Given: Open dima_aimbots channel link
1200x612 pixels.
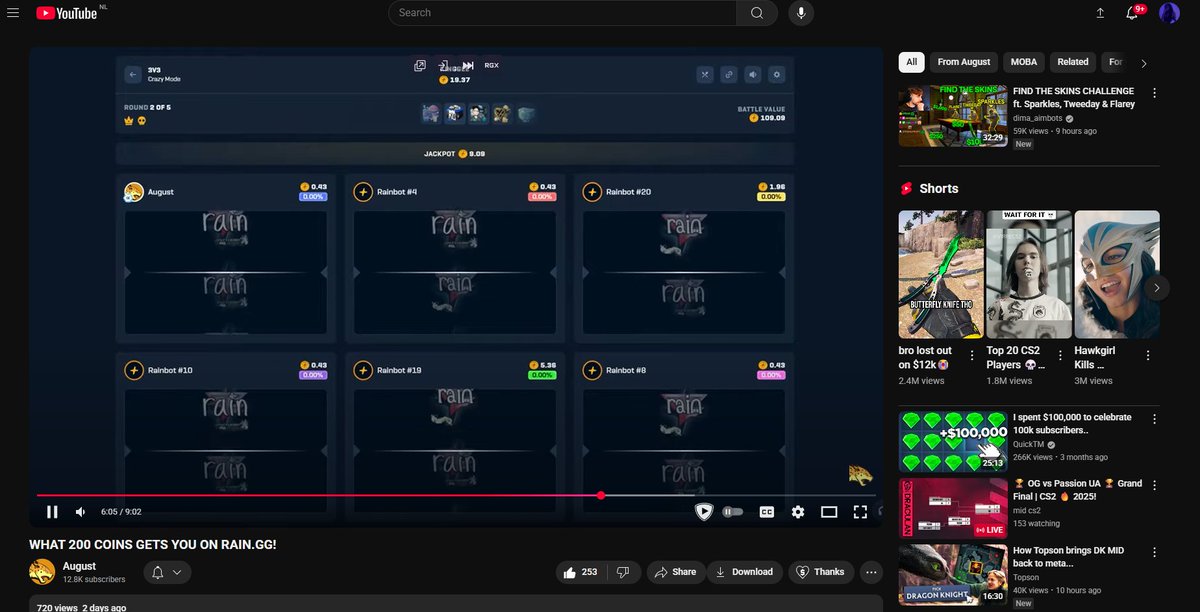Looking at the screenshot, I should pos(1037,118).
